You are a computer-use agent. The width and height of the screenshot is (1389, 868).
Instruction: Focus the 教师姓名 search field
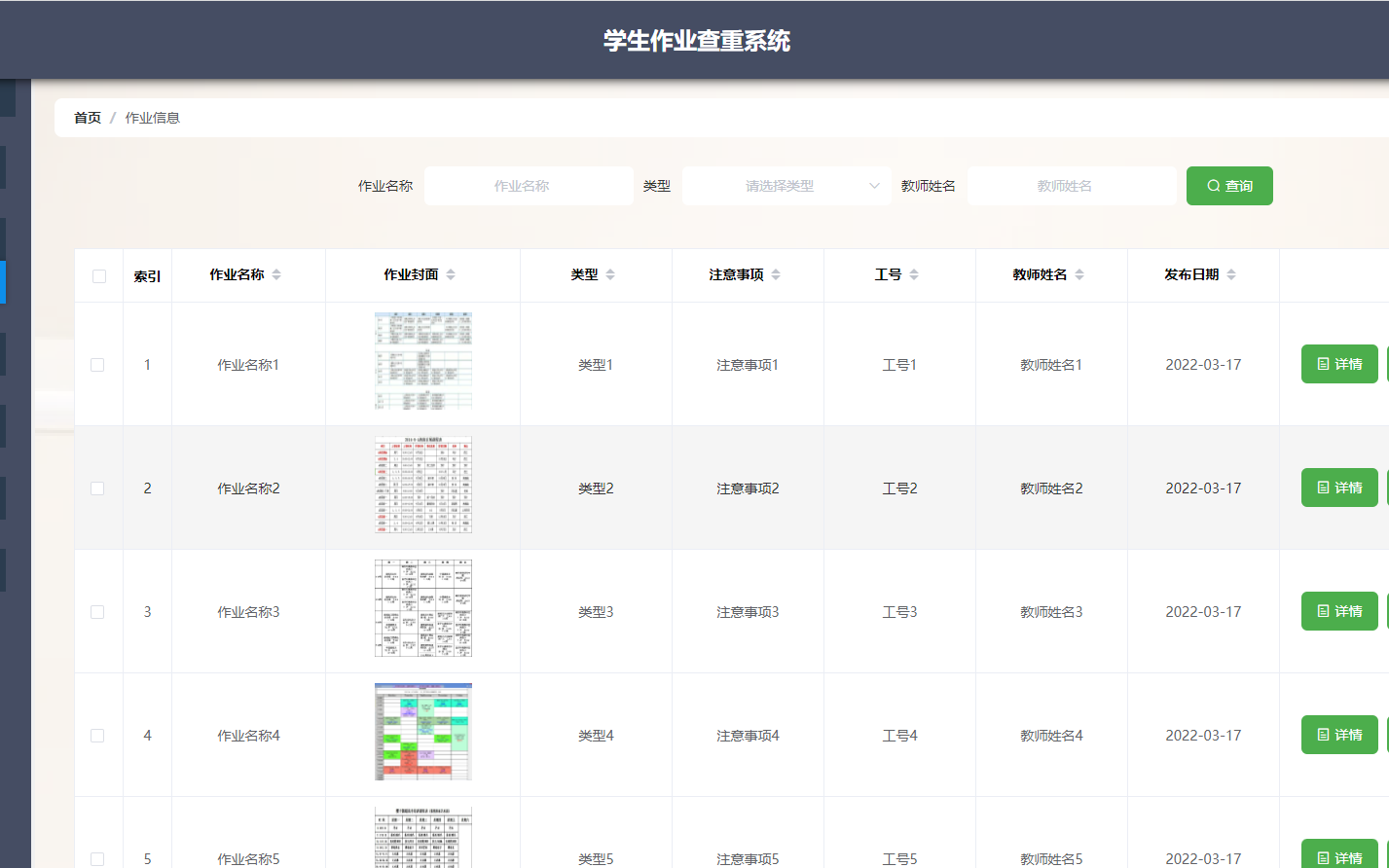[1072, 186]
